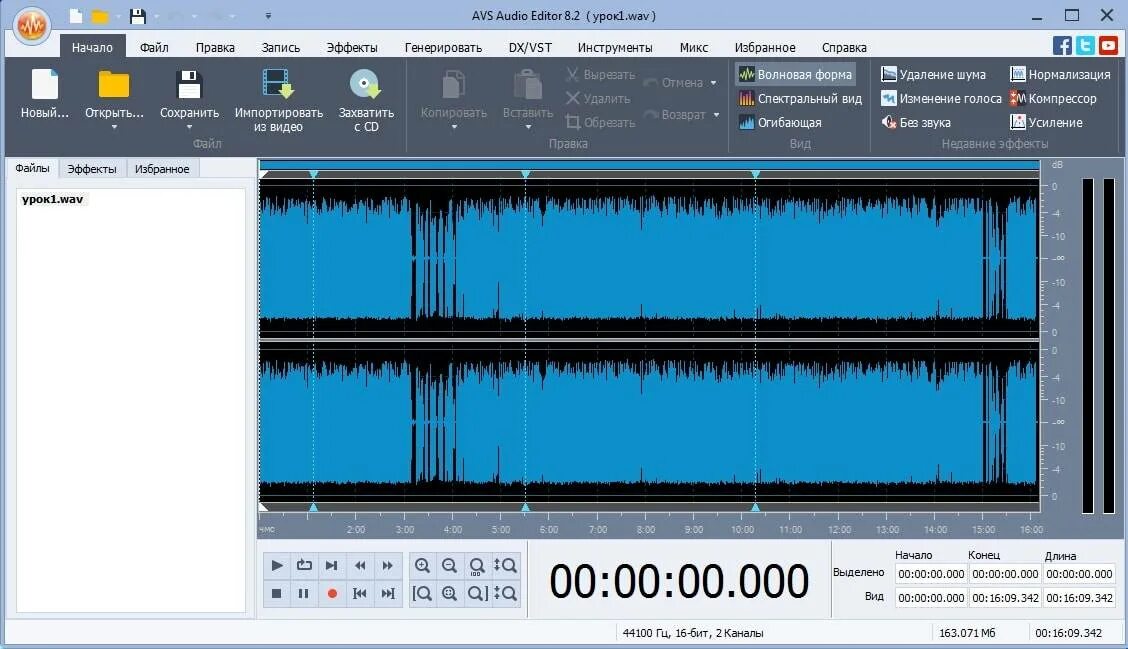
Task: Apply Компрессор effect
Action: pos(1052,99)
